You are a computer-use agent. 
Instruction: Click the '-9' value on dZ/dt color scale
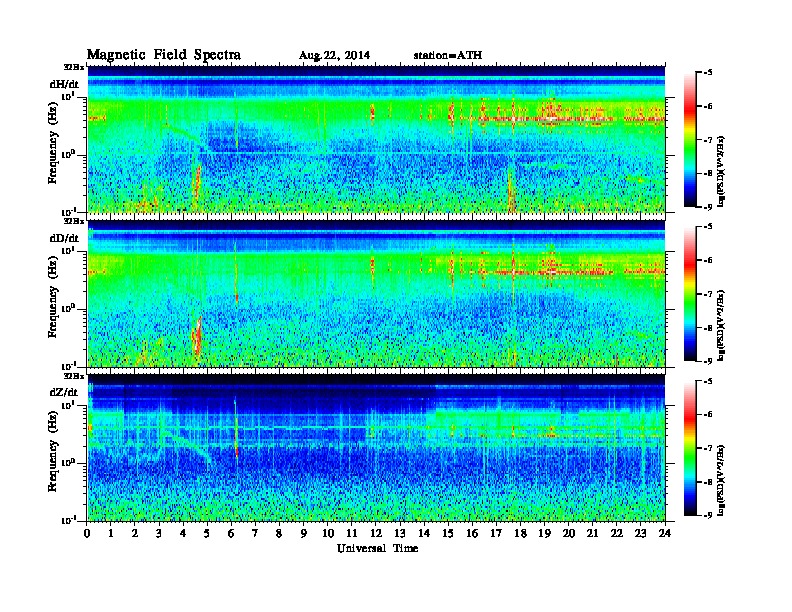tap(708, 515)
